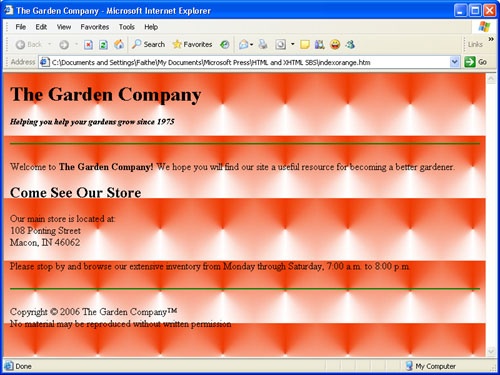Click the My Computer zone icon
This screenshot has width=500, height=375.
(409, 366)
